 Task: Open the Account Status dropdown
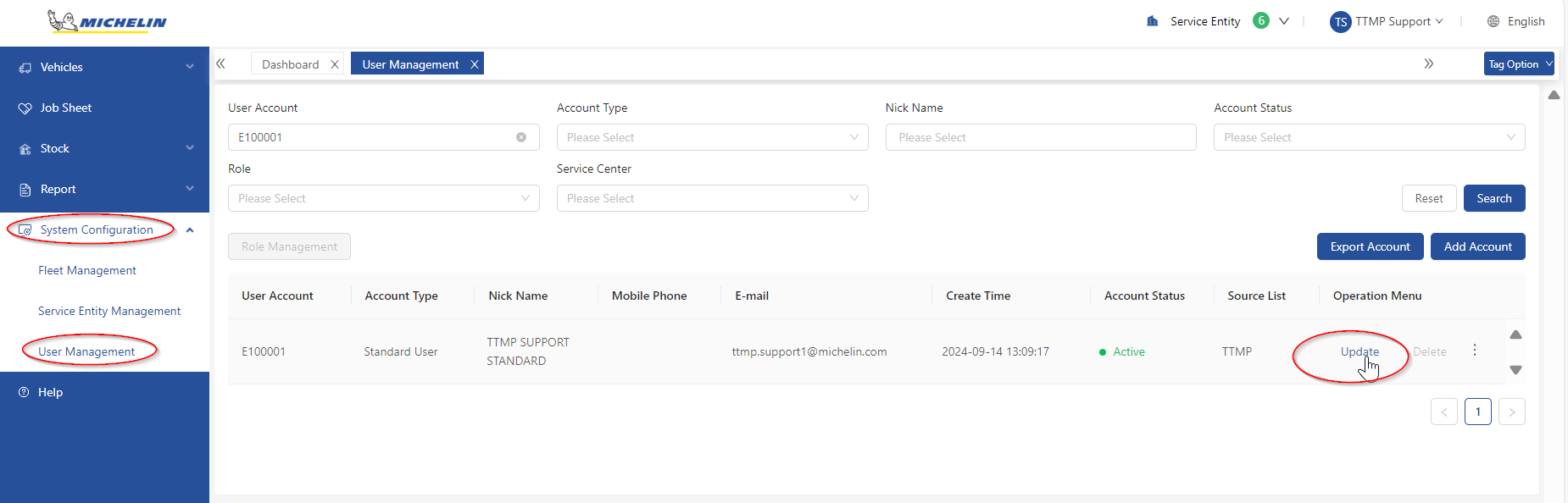(x=1369, y=137)
